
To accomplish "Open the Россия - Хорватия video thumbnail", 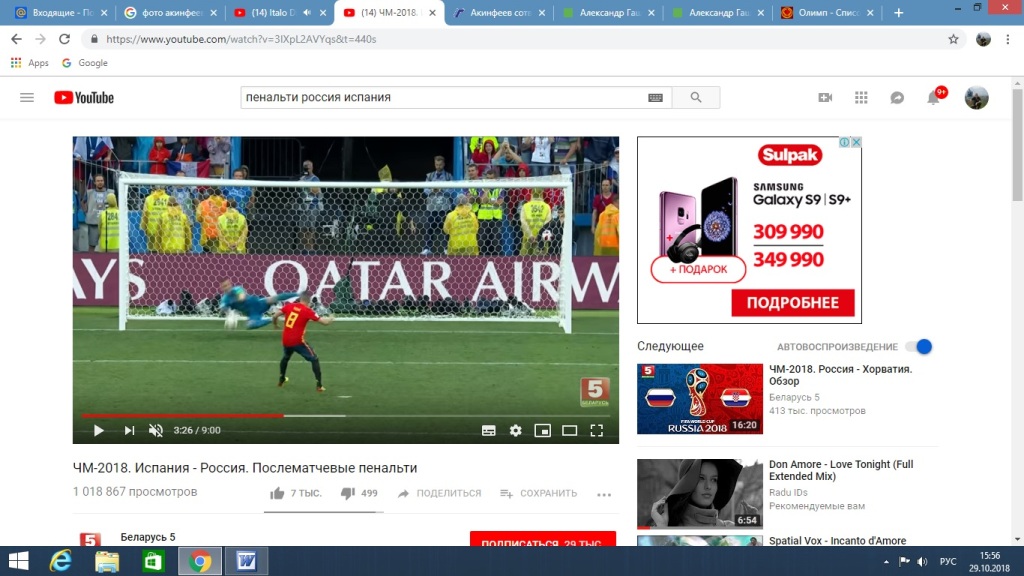I will (x=699, y=399).
